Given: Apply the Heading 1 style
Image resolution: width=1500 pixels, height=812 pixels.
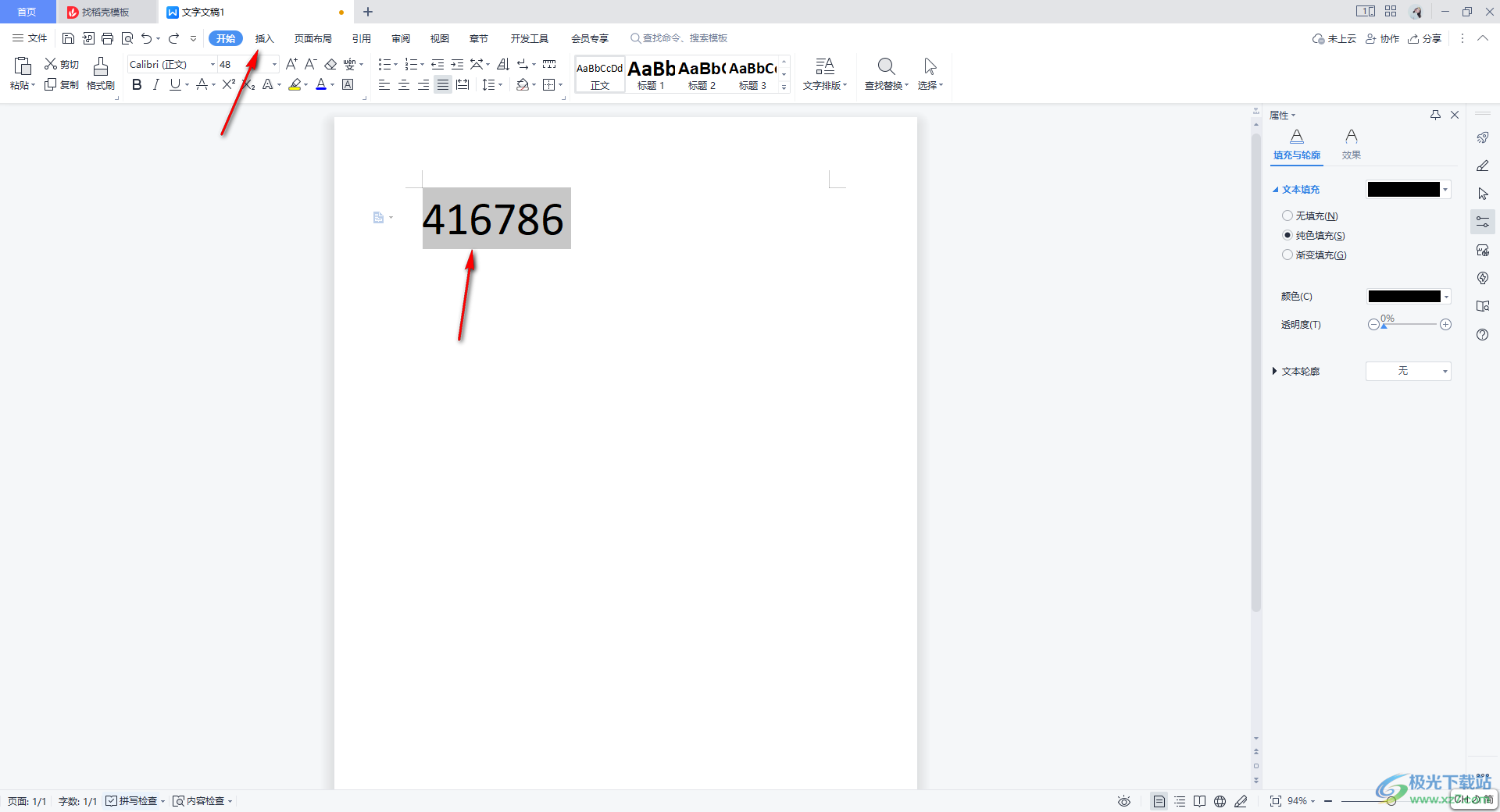Looking at the screenshot, I should 651,75.
